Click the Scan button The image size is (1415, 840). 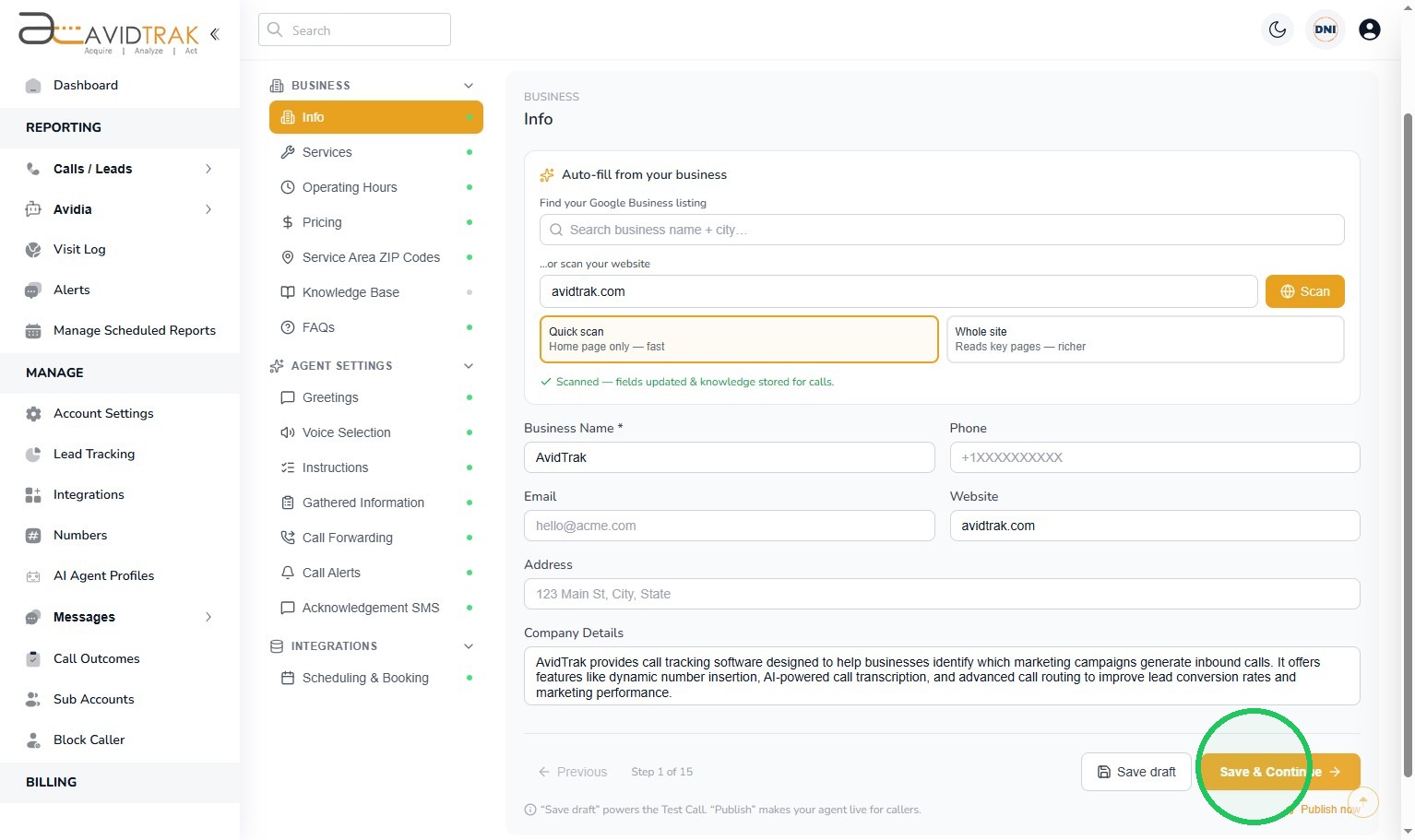pyautogui.click(x=1304, y=291)
